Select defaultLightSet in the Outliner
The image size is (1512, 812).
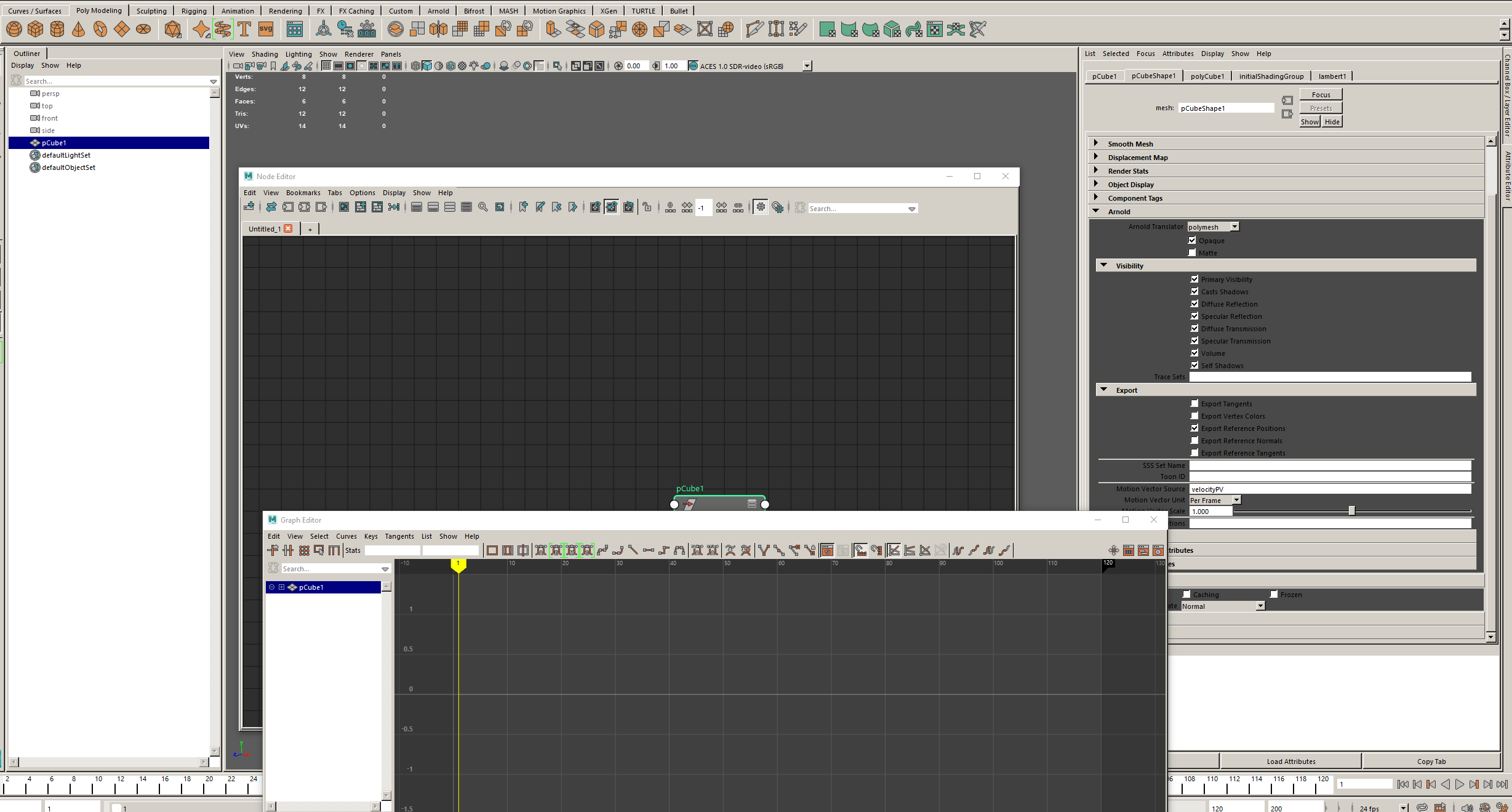[x=66, y=155]
